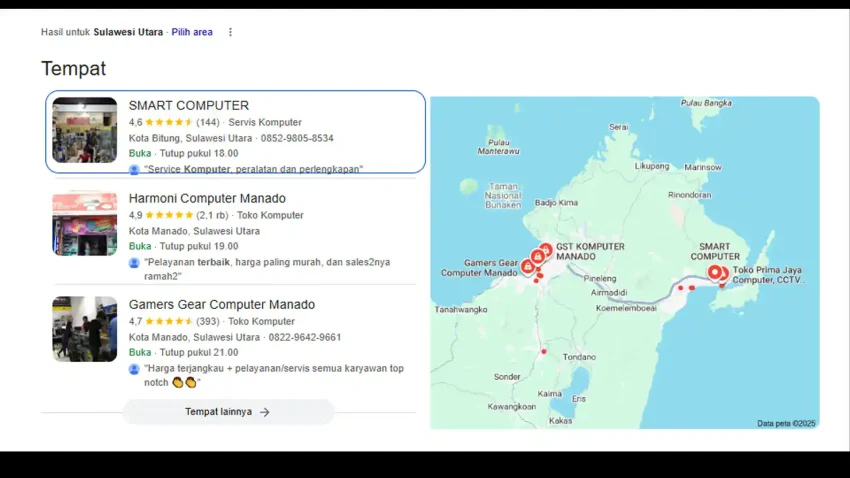Click the Likupang label on the map
The height and width of the screenshot is (478, 850).
click(x=652, y=166)
